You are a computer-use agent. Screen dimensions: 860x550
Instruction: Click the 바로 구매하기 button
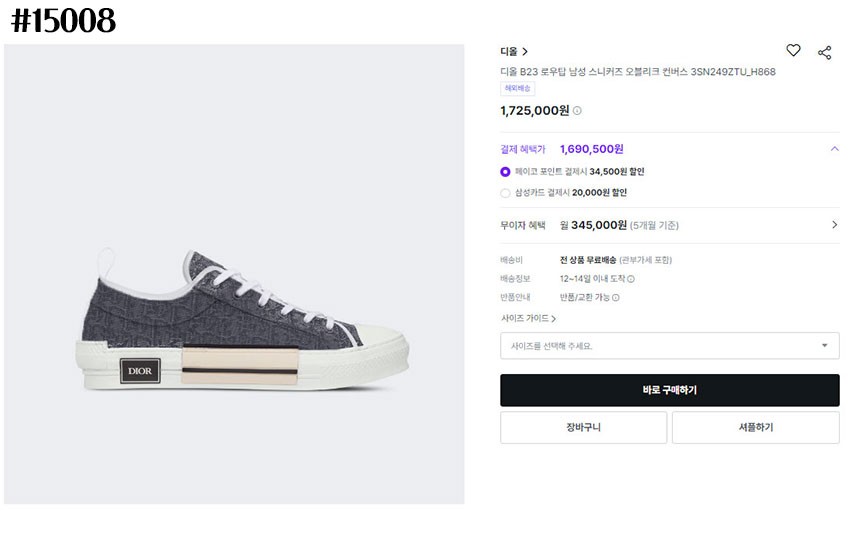(669, 390)
